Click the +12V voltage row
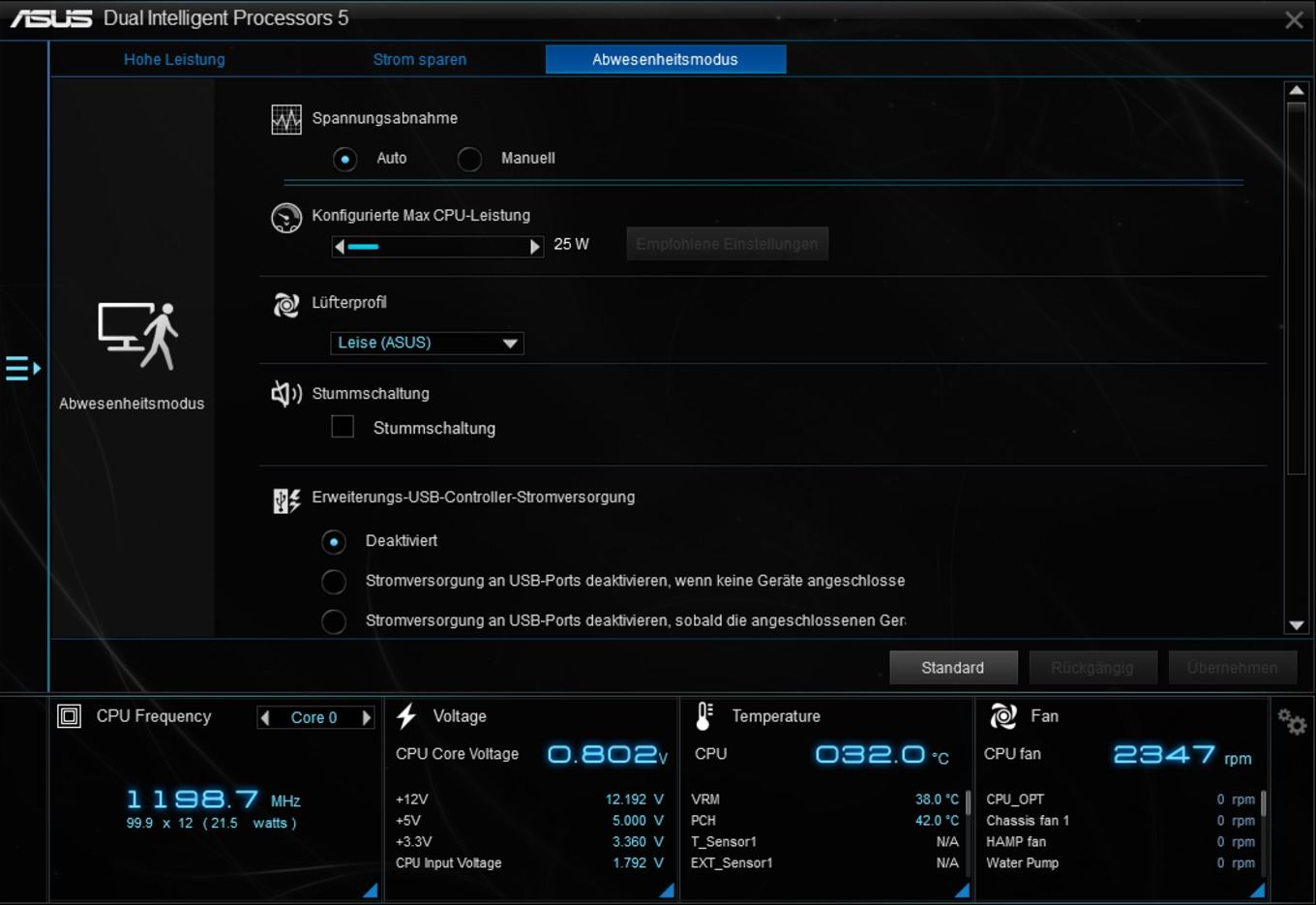This screenshot has width=1316, height=905. [x=529, y=799]
